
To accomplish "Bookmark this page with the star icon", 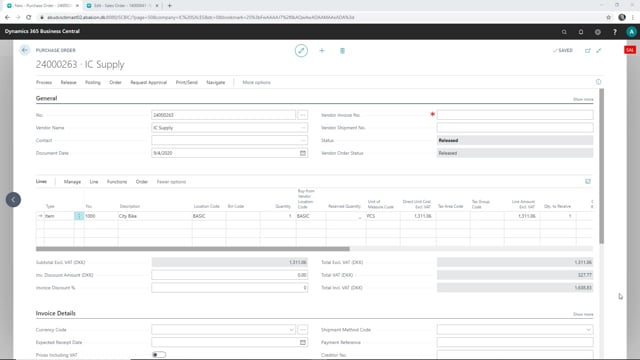I will click(x=608, y=18).
